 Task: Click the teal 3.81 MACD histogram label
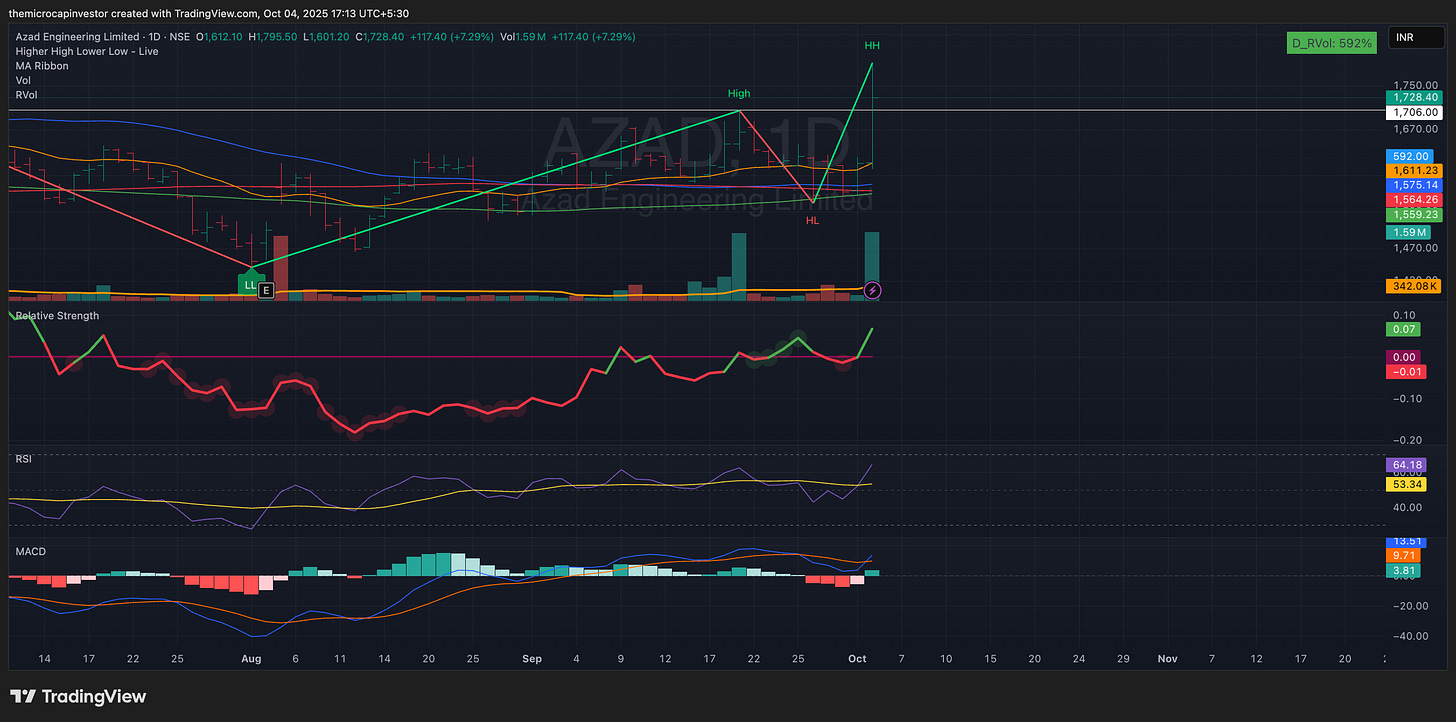pos(1404,571)
